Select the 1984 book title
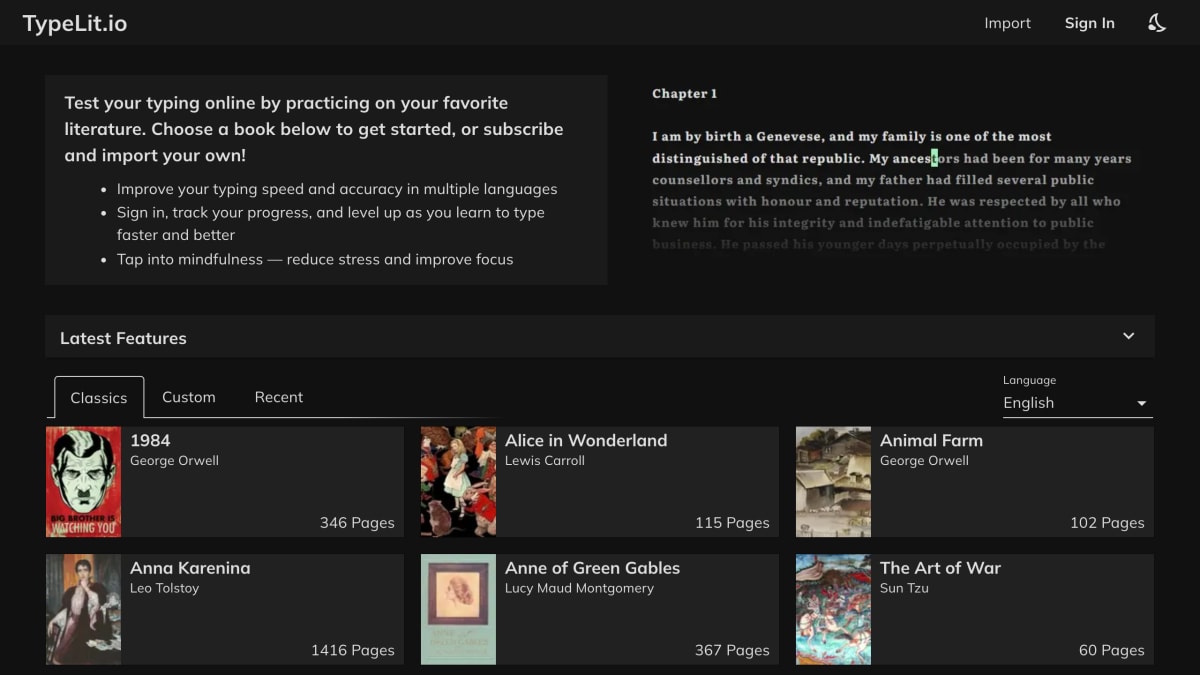Screen dimensions: 1200x675 tap(150, 440)
